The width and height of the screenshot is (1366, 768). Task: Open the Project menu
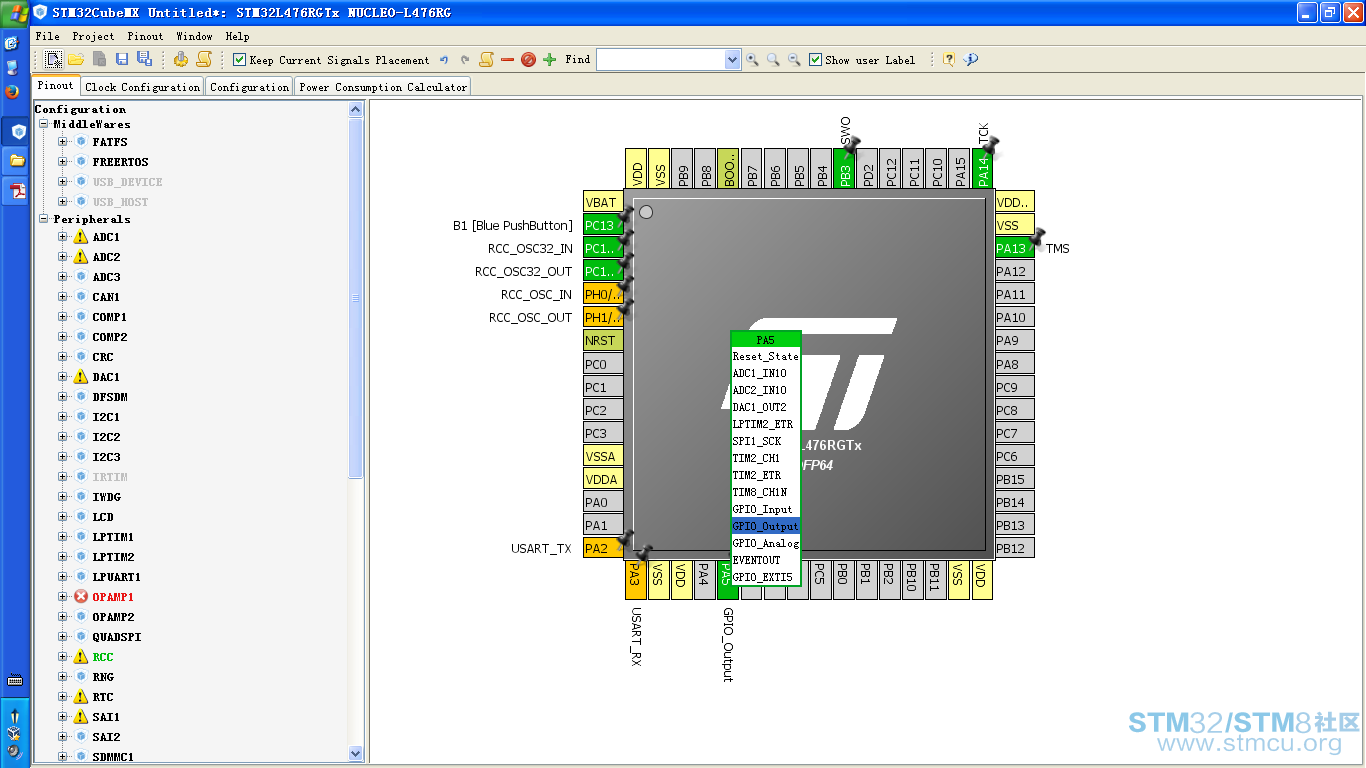click(x=93, y=36)
